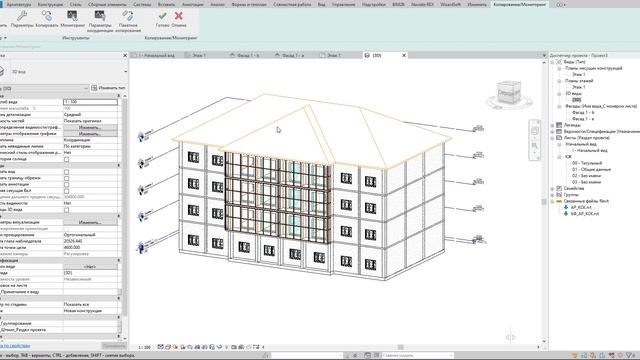The height and width of the screenshot is (360, 640).
Task: Click Reveal Hidden Elements on the view control bar
Action: [x=227, y=347]
